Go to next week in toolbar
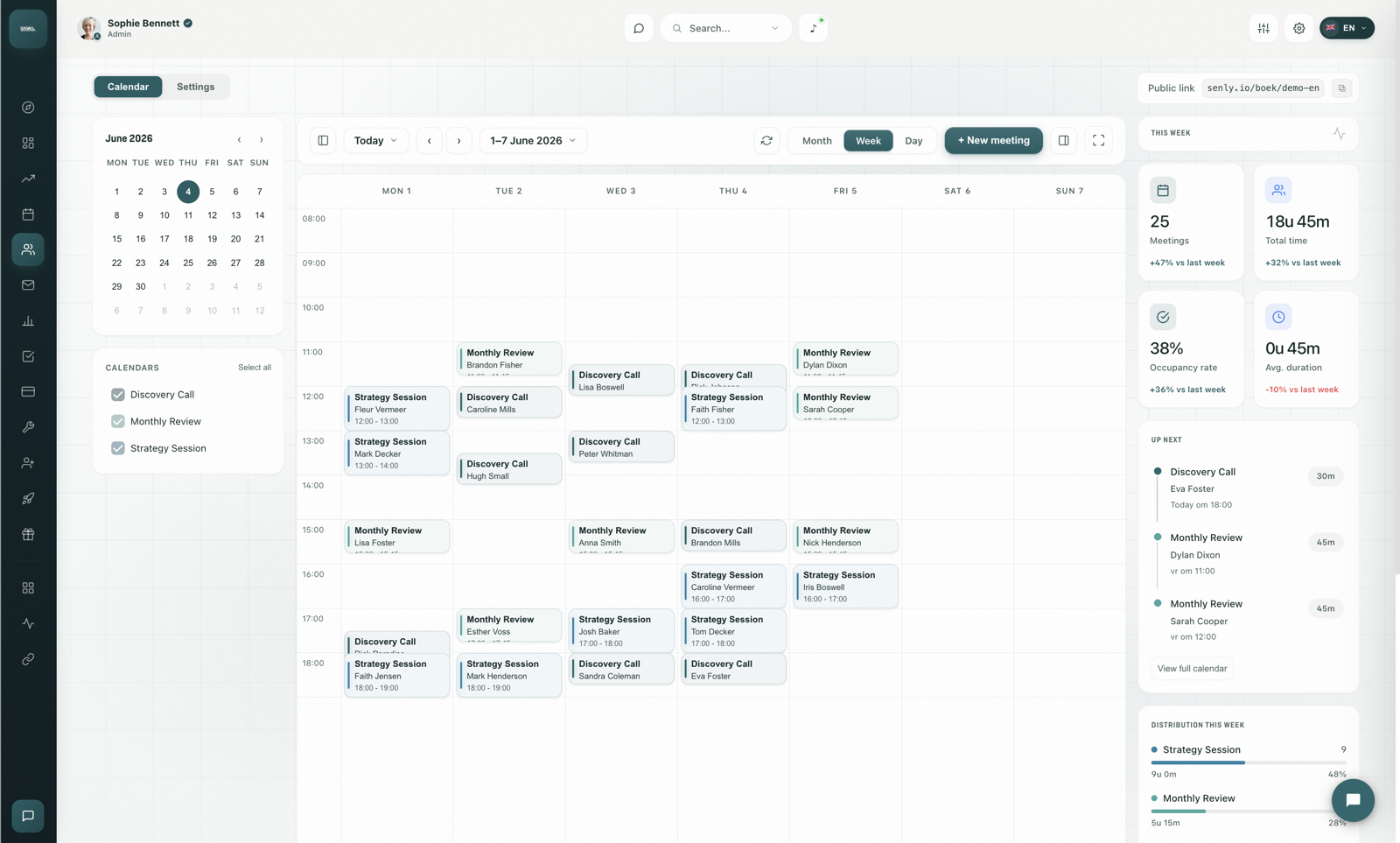Viewport: 1400px width, 843px height. 458,141
